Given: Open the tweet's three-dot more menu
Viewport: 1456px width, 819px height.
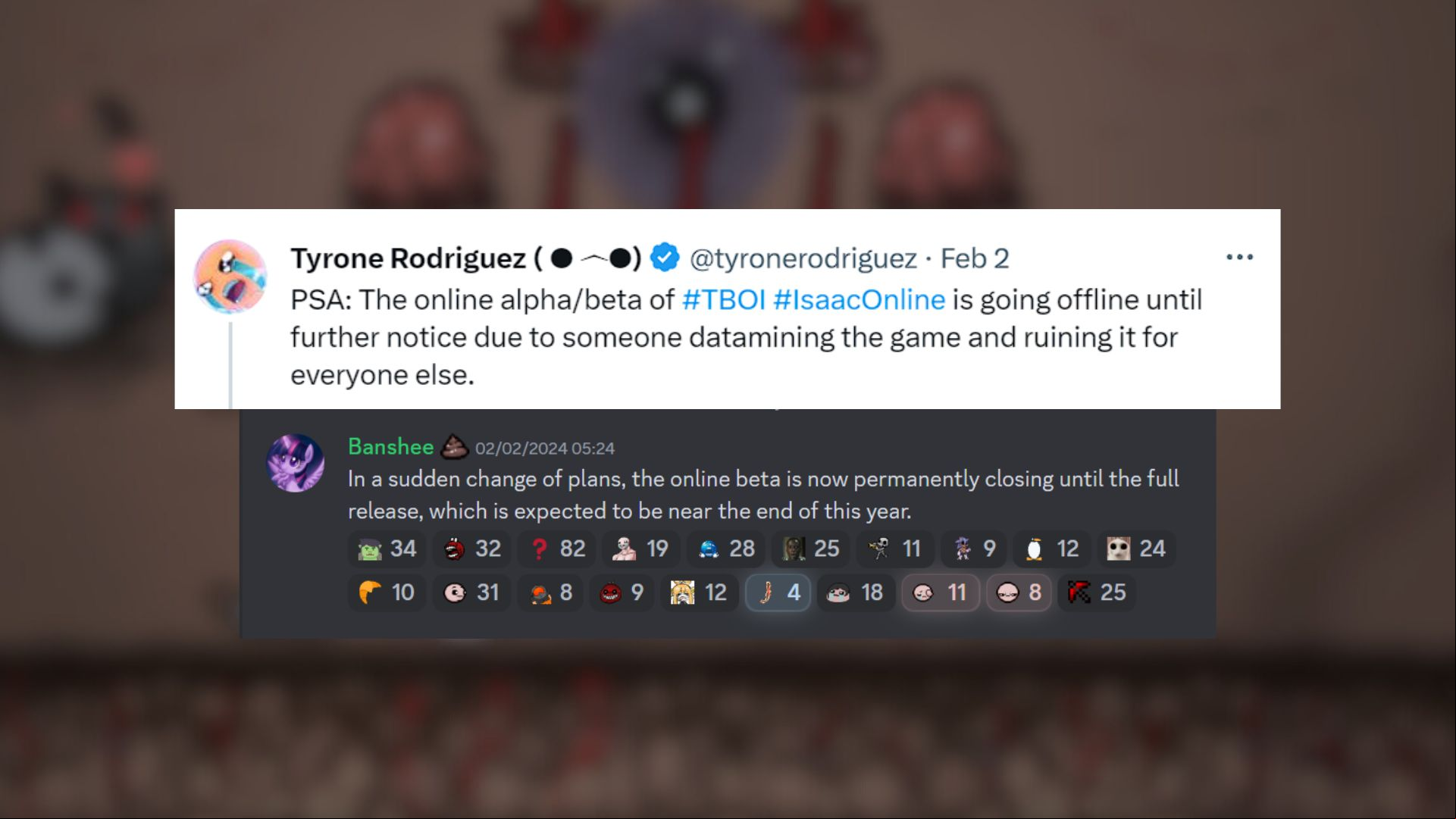Looking at the screenshot, I should pos(1239,258).
